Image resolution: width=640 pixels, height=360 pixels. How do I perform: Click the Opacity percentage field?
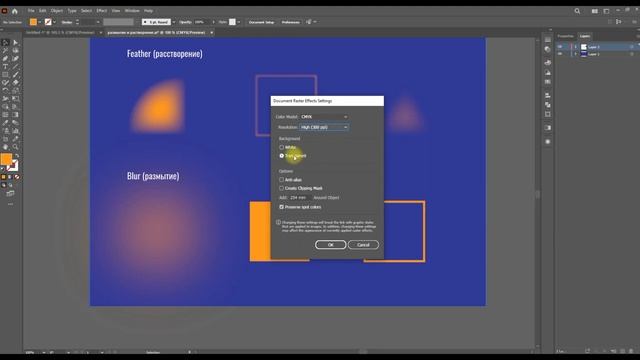(202, 22)
